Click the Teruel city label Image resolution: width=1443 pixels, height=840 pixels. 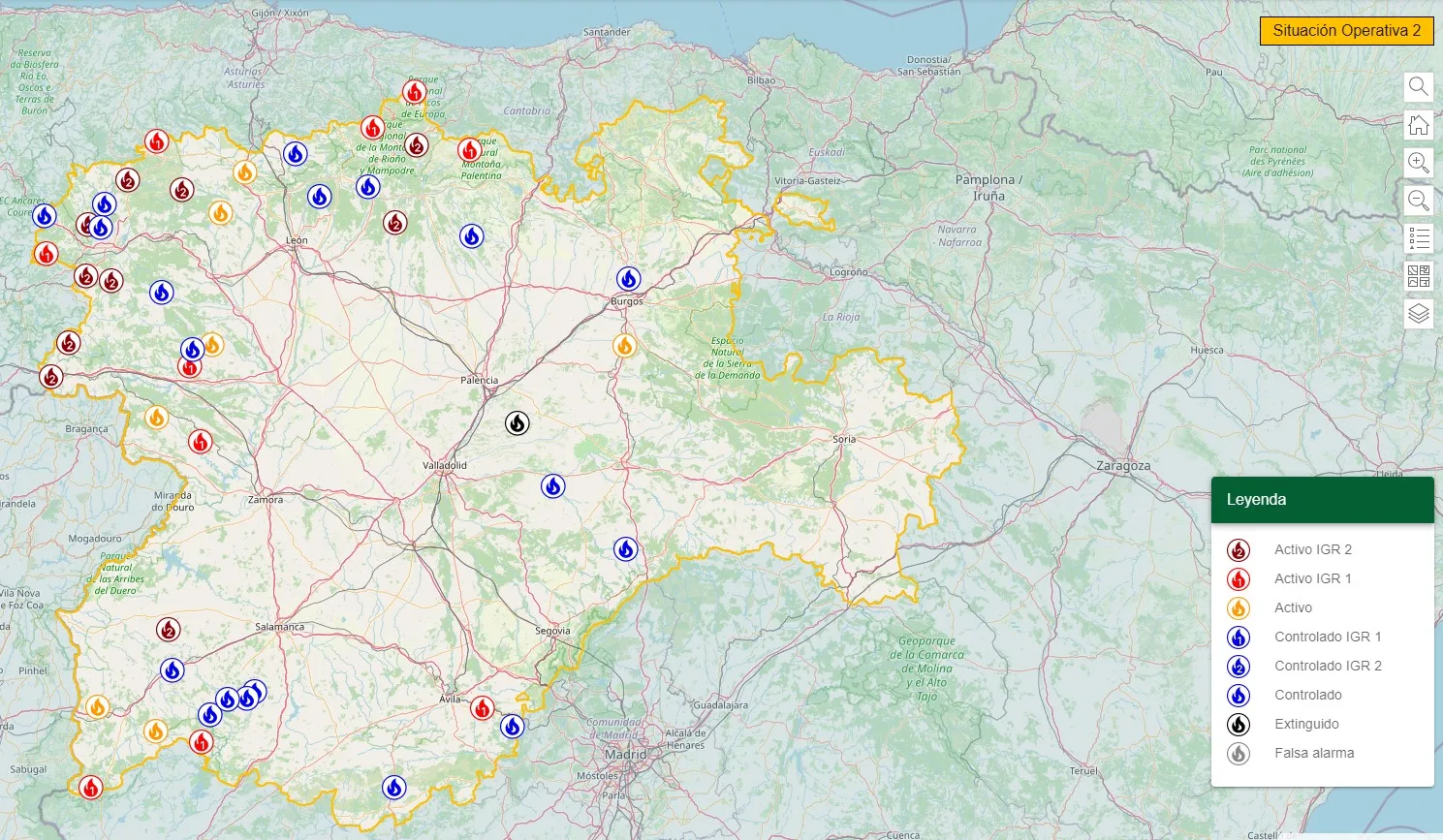pos(1083,771)
